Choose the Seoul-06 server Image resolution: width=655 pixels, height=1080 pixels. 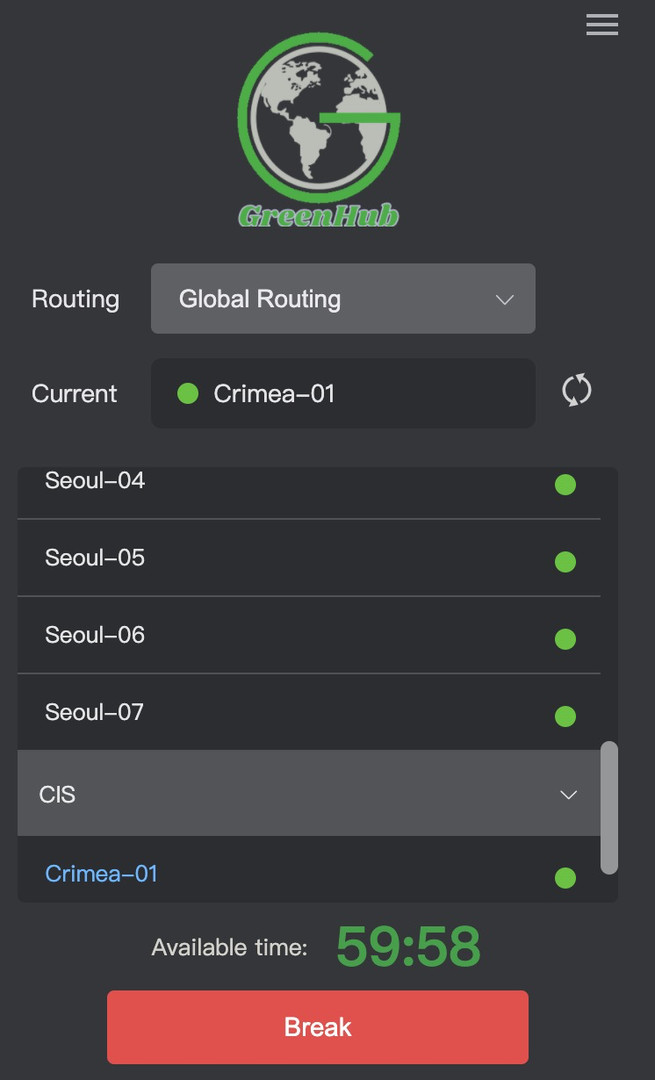tap(95, 635)
